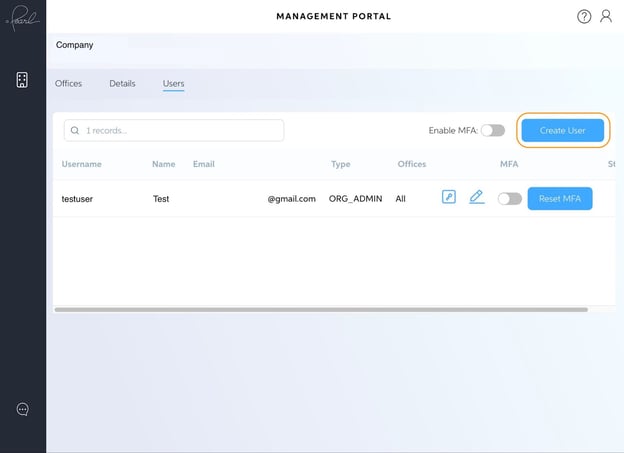The height and width of the screenshot is (453, 624).
Task: Click the help question mark icon
Action: (584, 17)
